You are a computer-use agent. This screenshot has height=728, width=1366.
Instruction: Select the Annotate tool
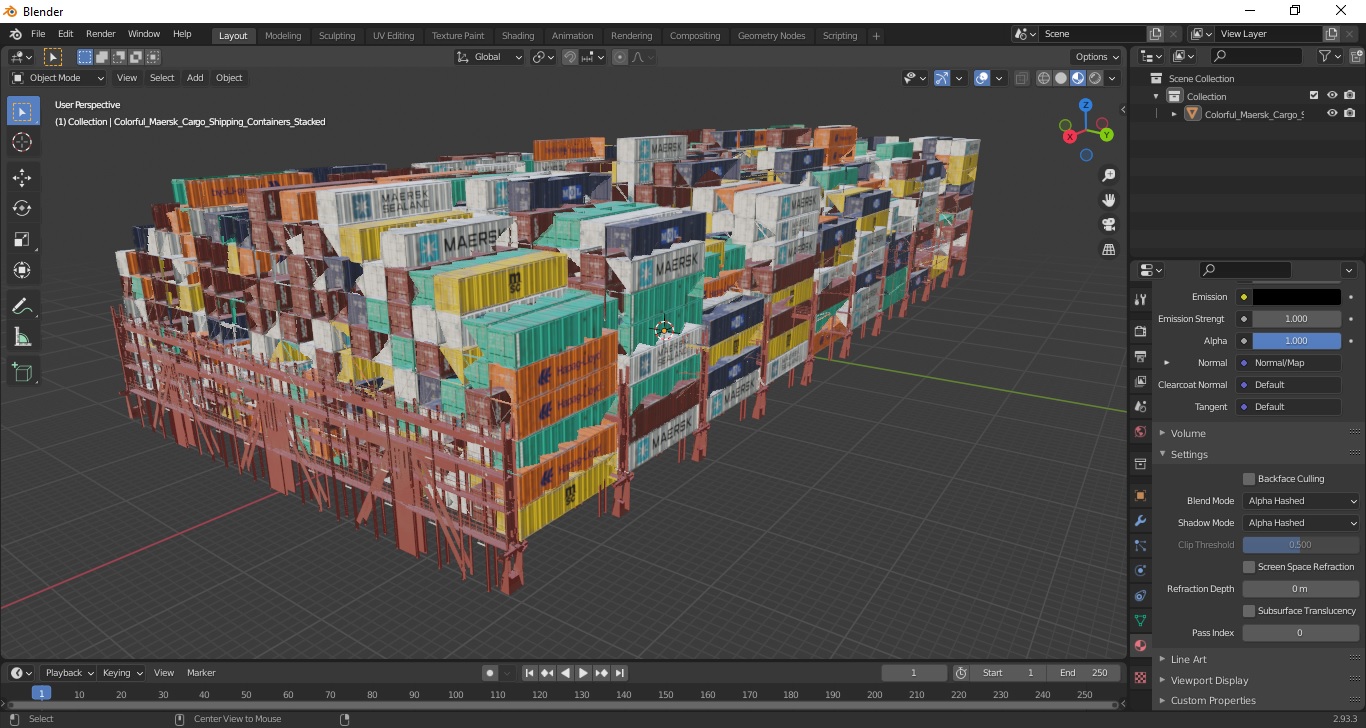tap(22, 306)
